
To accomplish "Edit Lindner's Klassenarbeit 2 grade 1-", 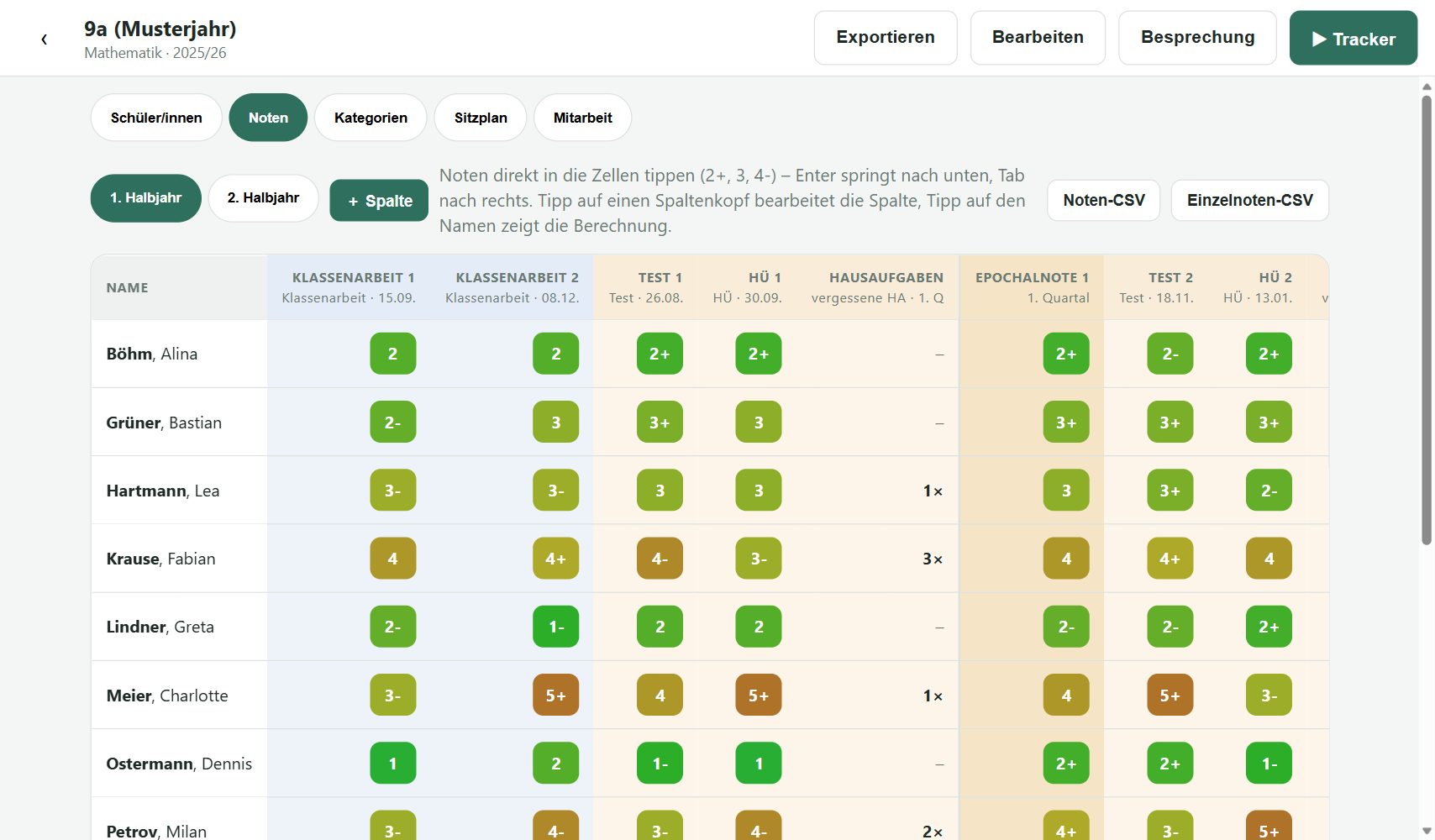I will (555, 627).
